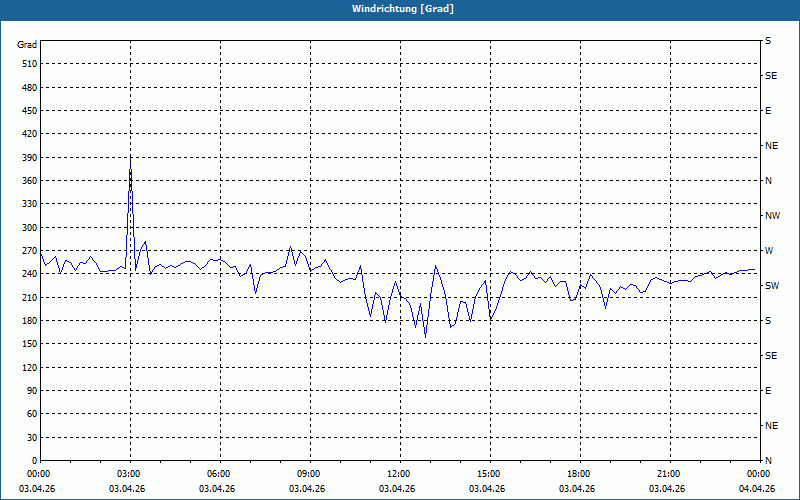Click the SE compass label between 480 and 510

771,76
